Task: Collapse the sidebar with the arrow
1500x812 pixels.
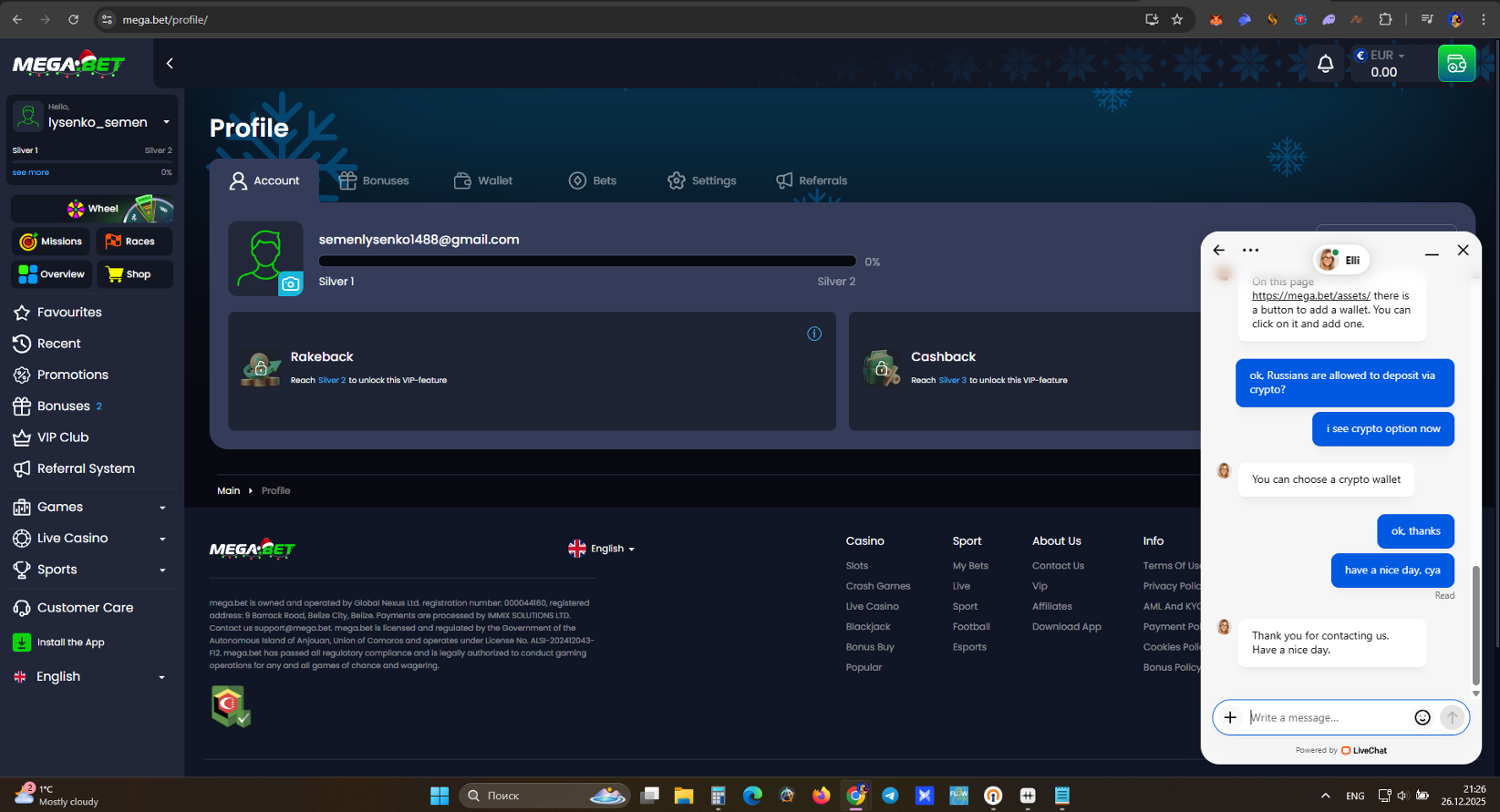Action: pos(170,64)
